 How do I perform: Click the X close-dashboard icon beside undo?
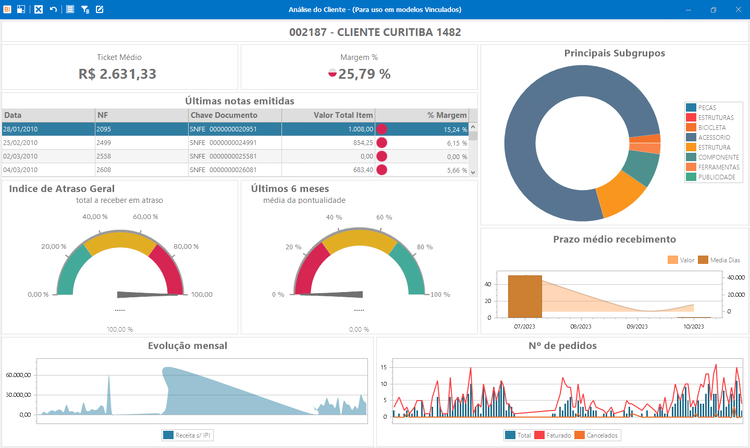point(39,9)
